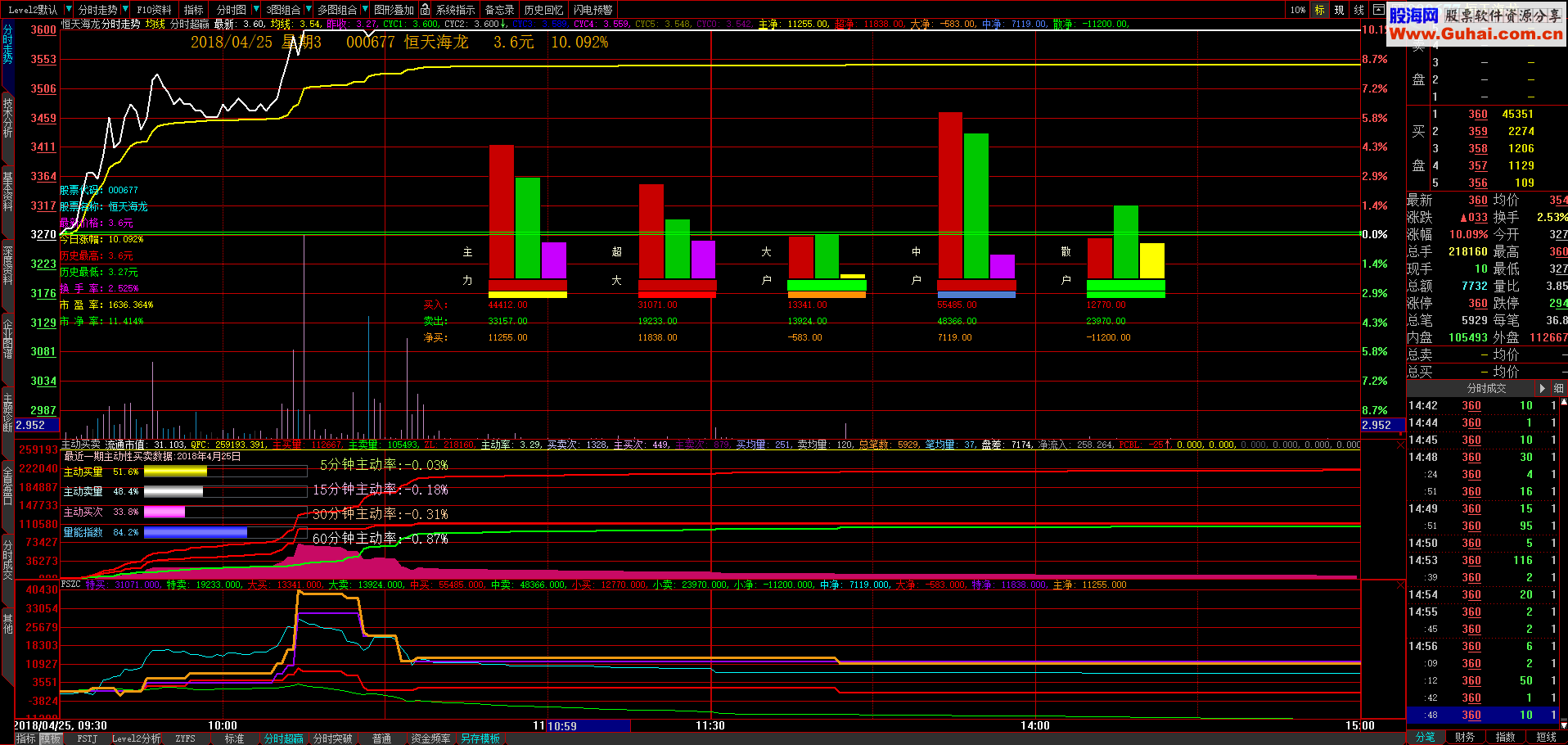The height and width of the screenshot is (745, 1568).
Task: Click the 主动卖量 white progress bar
Action: point(173,491)
